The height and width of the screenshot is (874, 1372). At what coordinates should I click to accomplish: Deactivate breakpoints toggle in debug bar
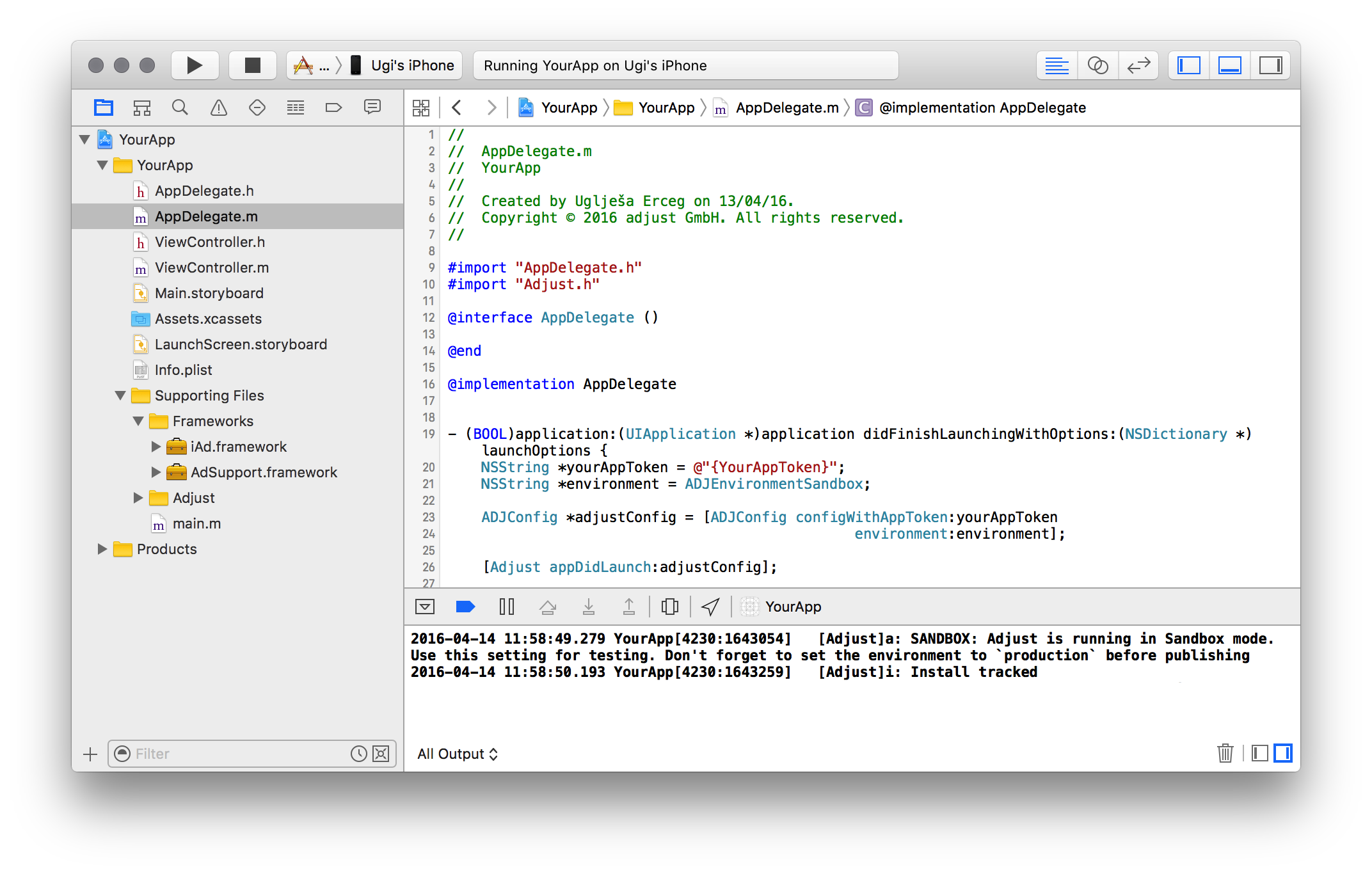[465, 607]
